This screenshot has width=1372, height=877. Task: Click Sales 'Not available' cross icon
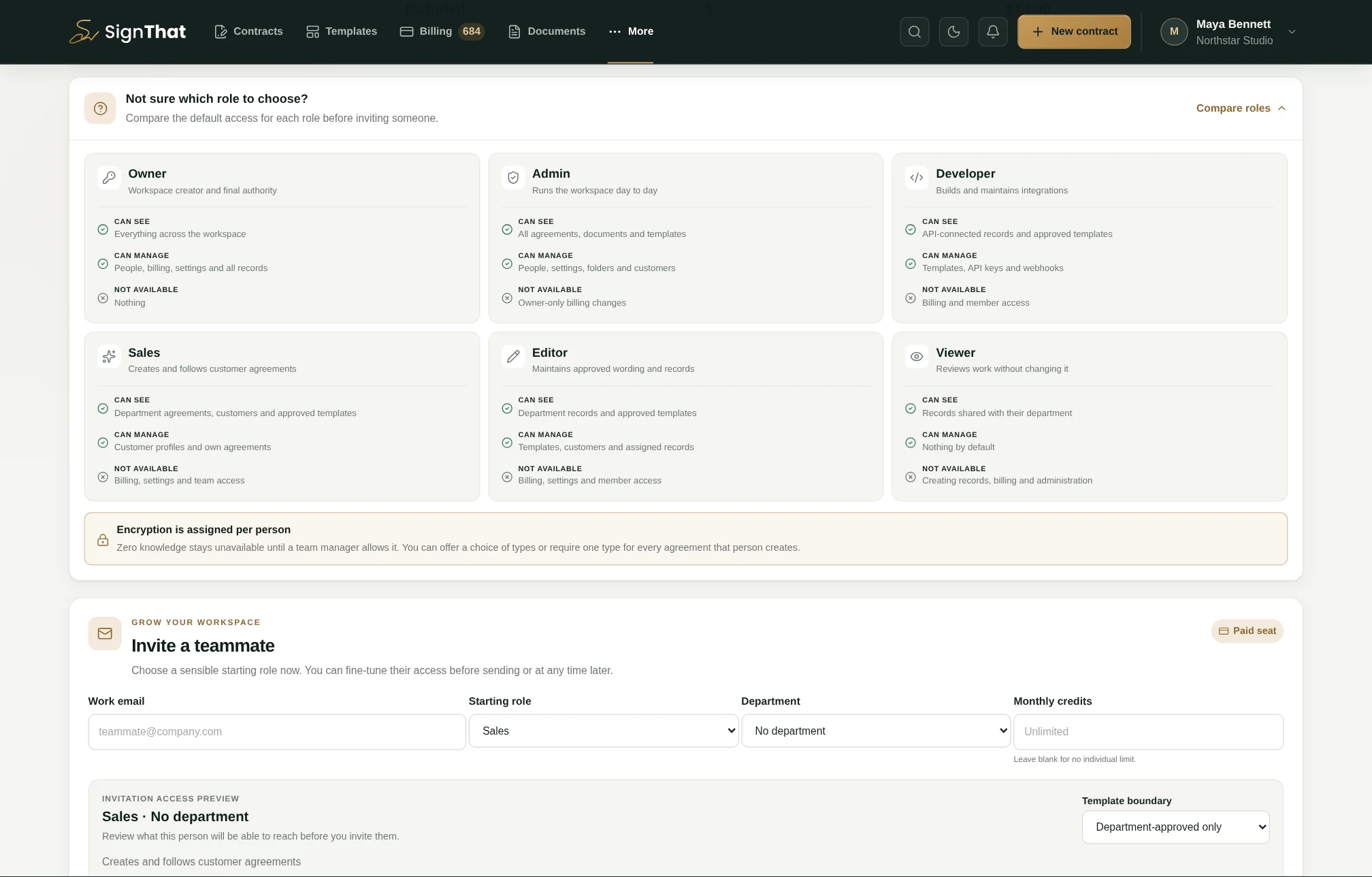(103, 477)
